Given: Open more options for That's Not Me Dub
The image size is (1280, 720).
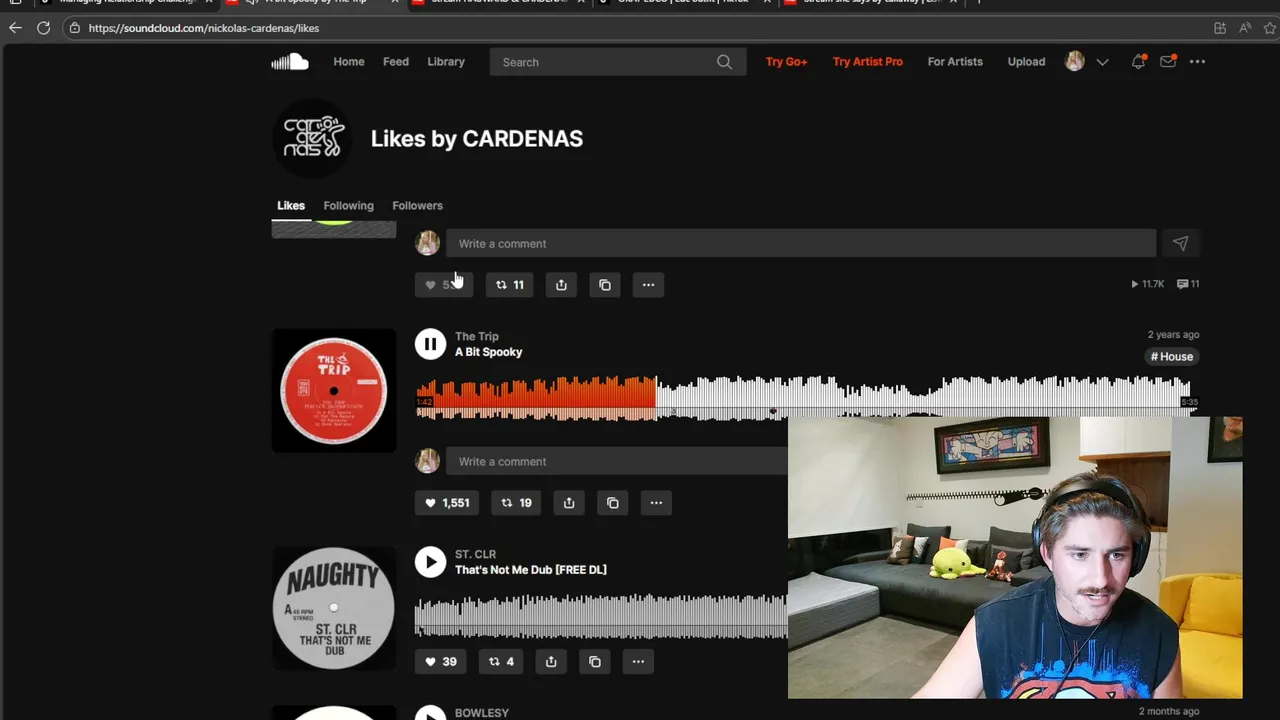Looking at the screenshot, I should tap(638, 661).
